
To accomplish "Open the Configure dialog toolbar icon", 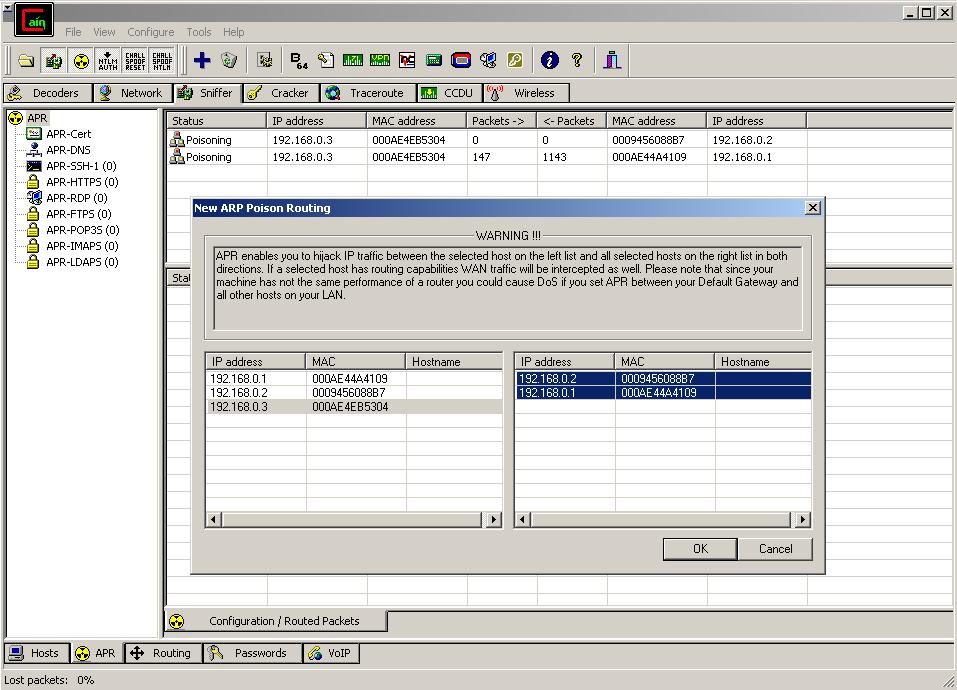I will (x=265, y=60).
